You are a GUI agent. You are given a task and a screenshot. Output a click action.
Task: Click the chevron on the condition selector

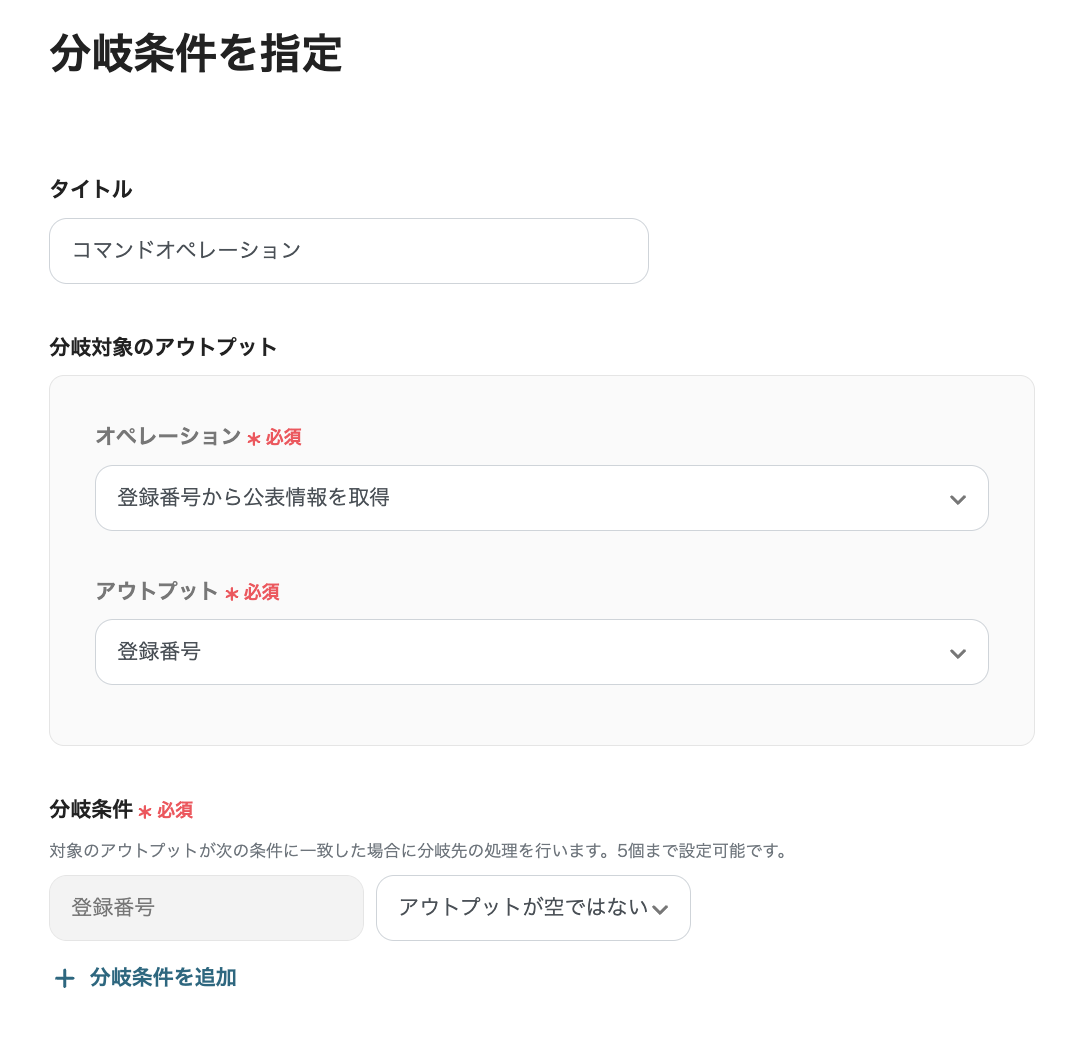click(660, 908)
